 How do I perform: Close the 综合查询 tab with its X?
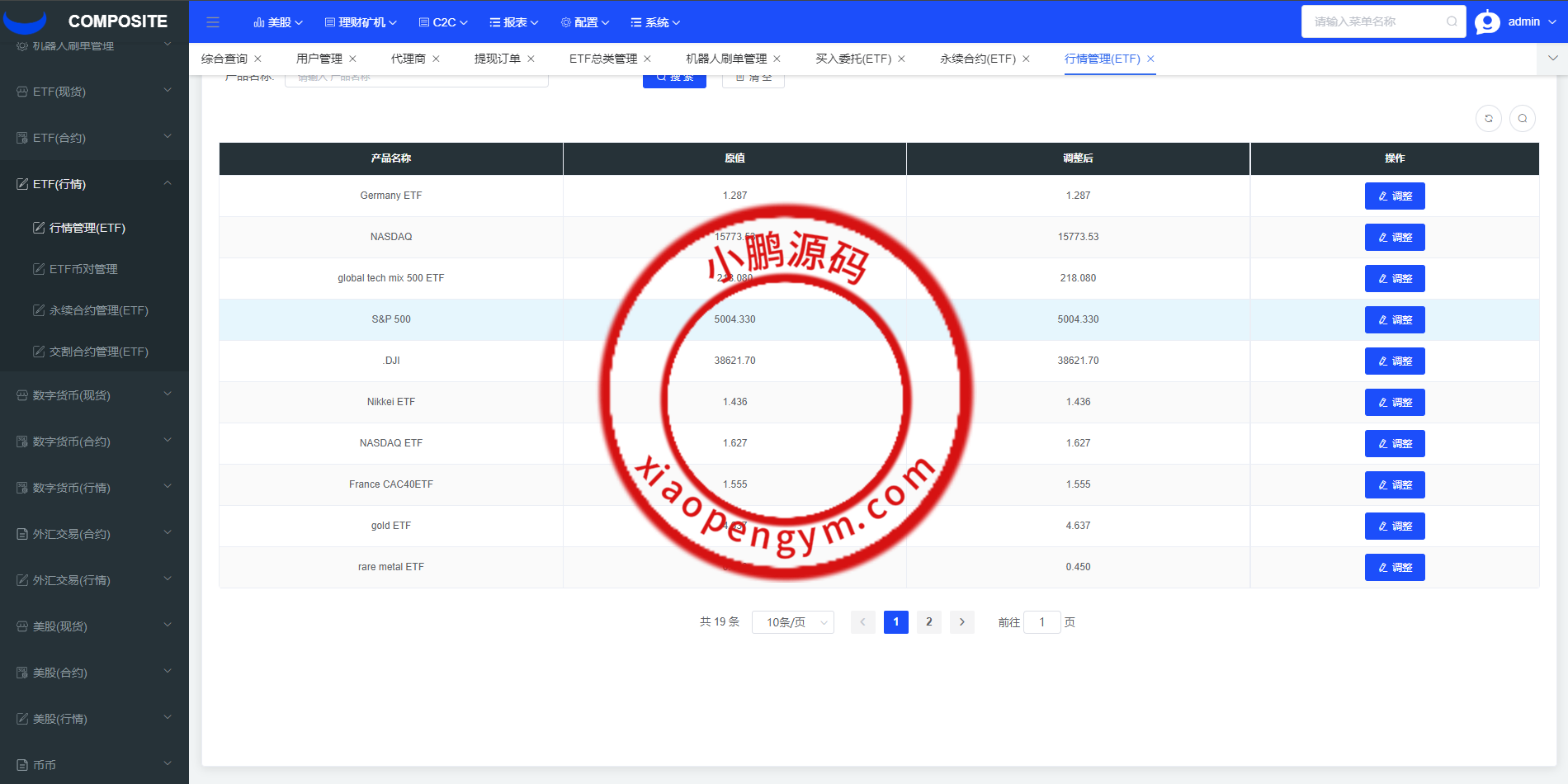click(258, 59)
